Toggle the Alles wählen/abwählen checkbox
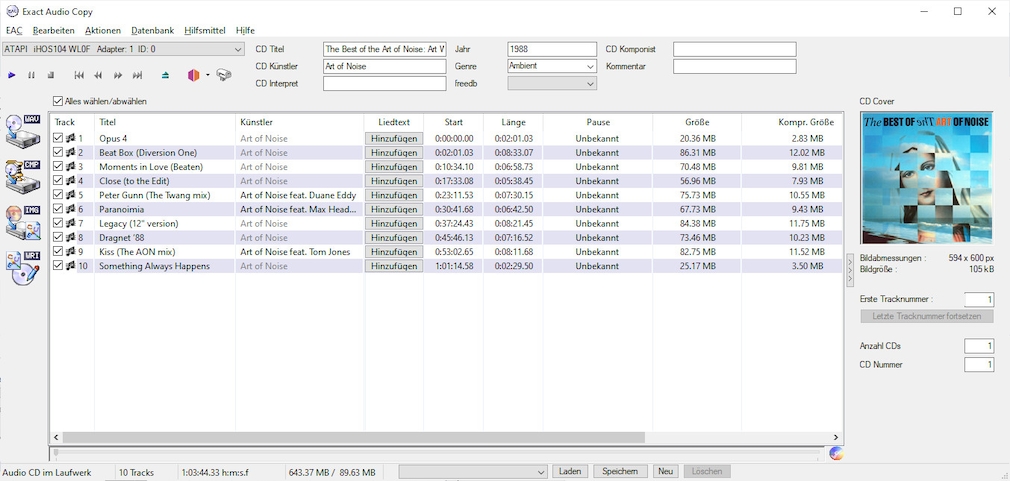Image resolution: width=1010 pixels, height=481 pixels. point(59,101)
